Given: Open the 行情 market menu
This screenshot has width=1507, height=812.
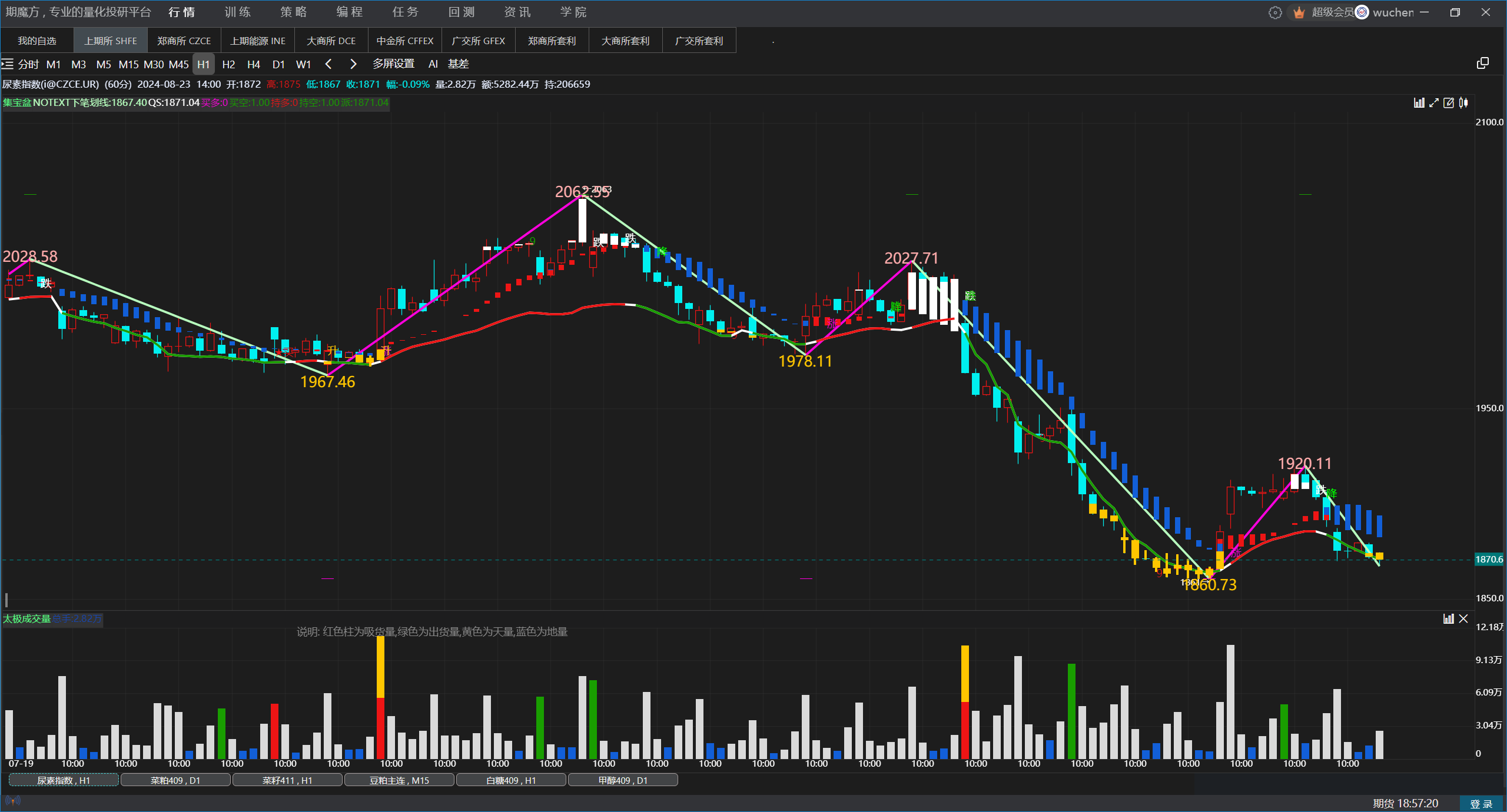Looking at the screenshot, I should coord(182,12).
